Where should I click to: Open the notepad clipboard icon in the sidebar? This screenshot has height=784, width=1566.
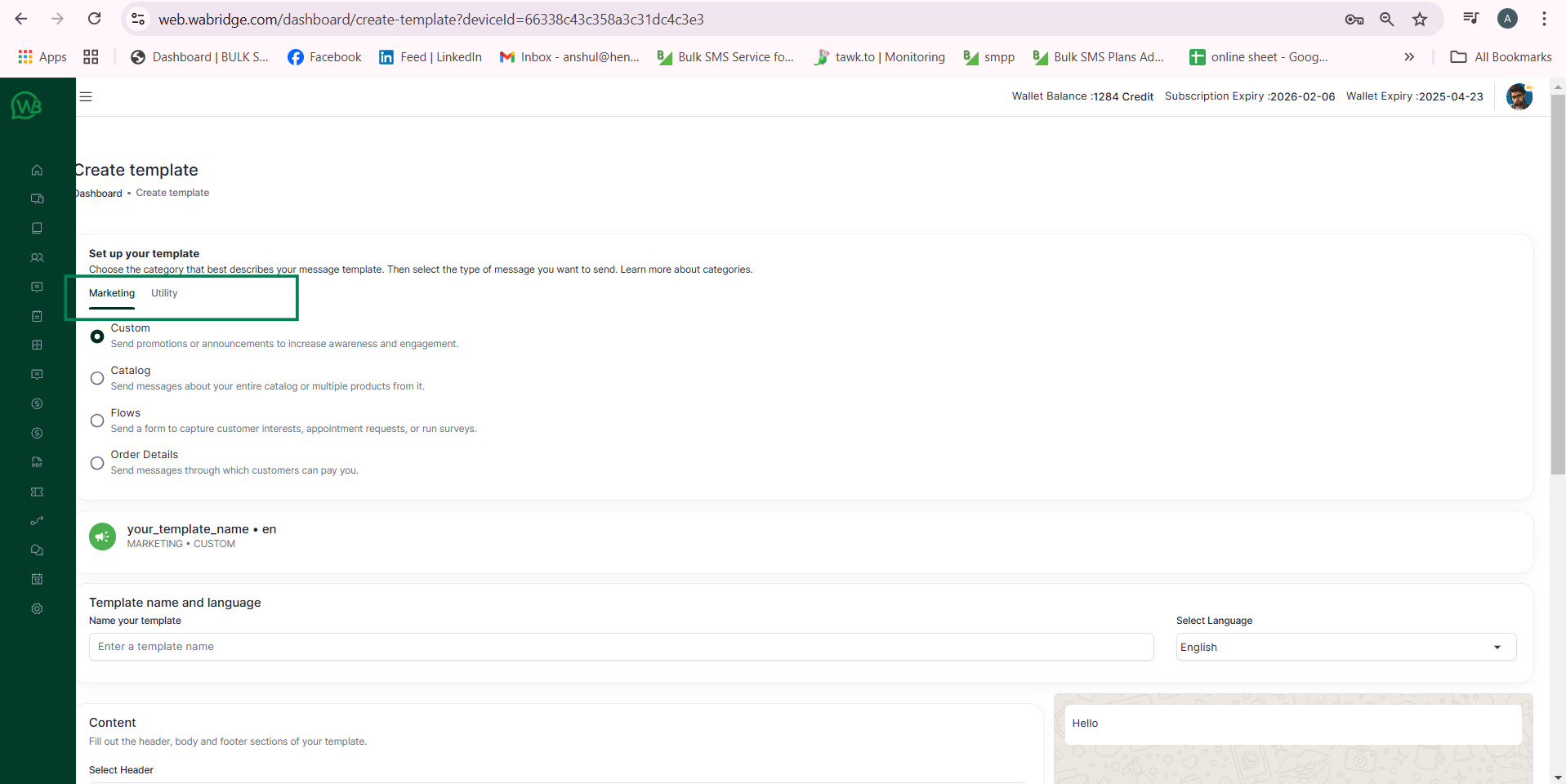tap(37, 316)
